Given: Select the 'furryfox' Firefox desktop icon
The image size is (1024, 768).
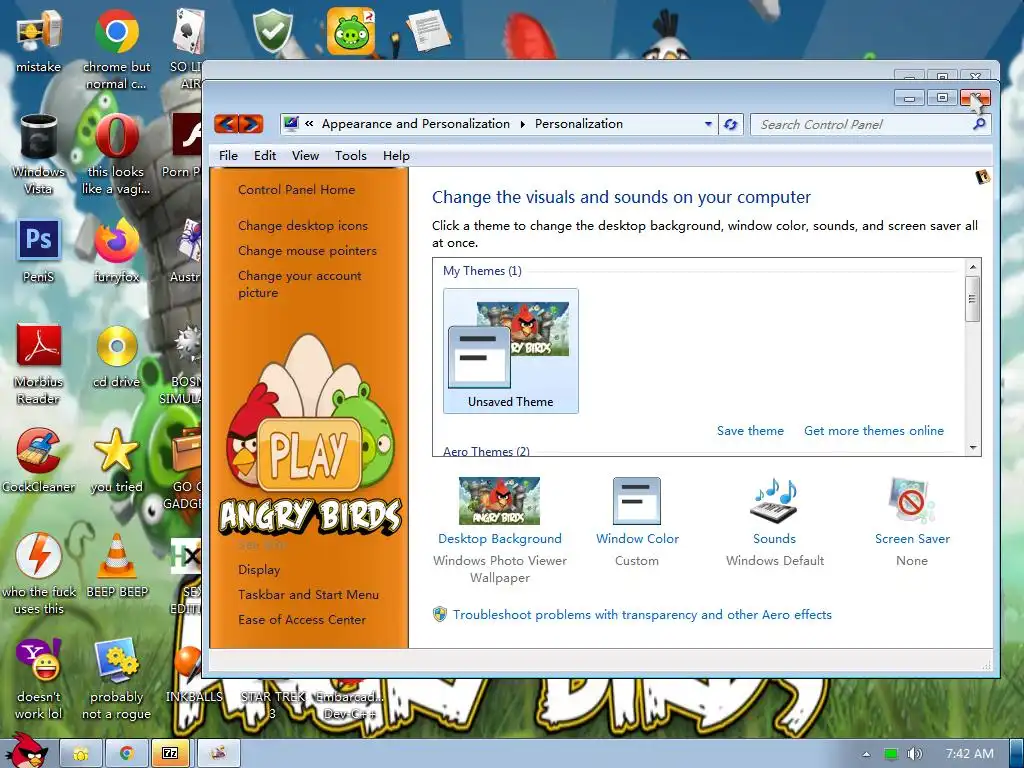Looking at the screenshot, I should (x=116, y=251).
